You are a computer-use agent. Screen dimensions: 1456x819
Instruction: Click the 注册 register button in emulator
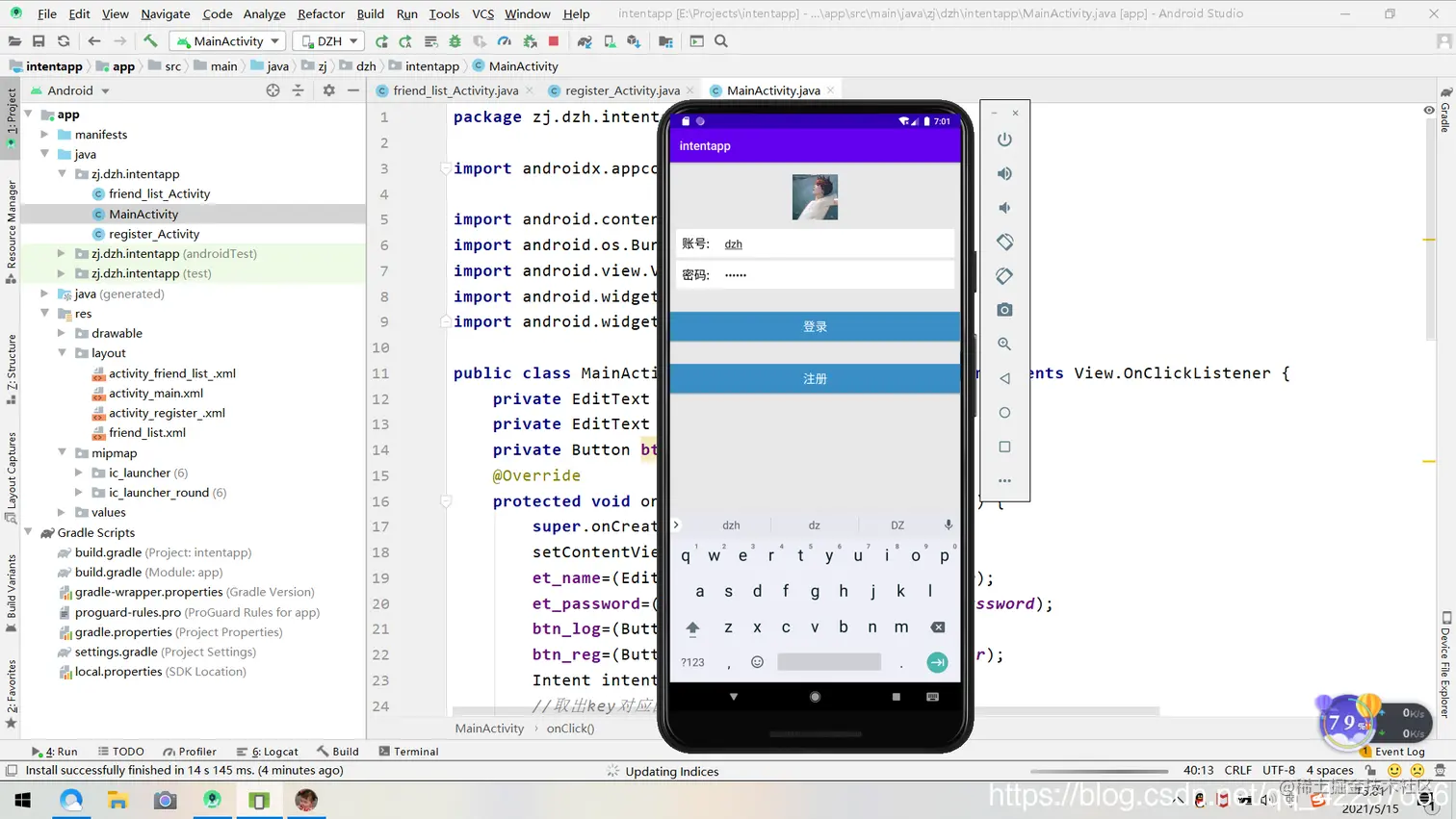pos(815,378)
